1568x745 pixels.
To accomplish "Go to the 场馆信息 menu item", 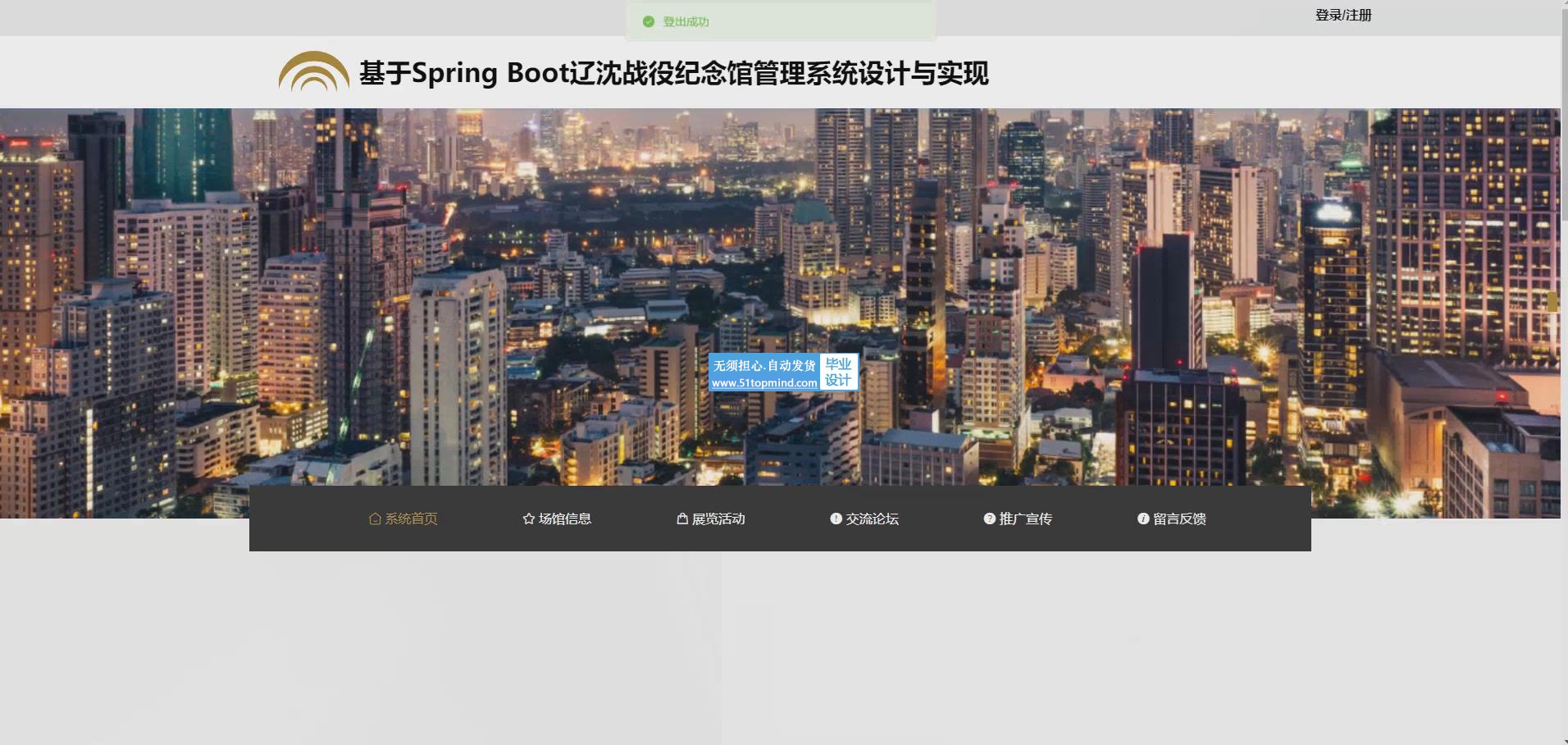I will click(557, 519).
